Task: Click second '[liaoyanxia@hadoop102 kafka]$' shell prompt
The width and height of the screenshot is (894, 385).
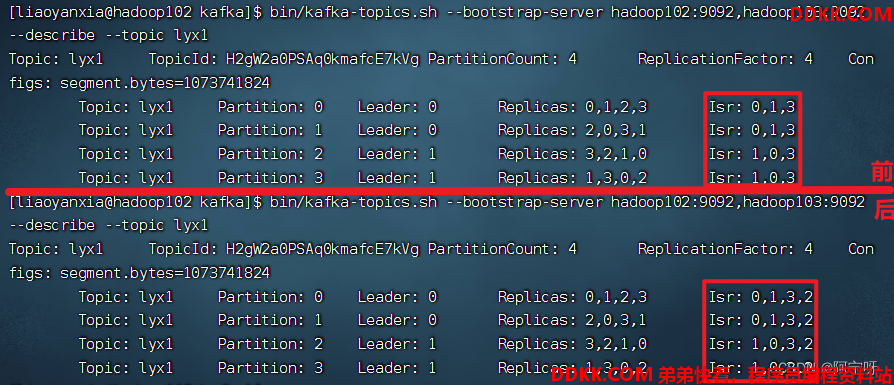Action: click(135, 202)
